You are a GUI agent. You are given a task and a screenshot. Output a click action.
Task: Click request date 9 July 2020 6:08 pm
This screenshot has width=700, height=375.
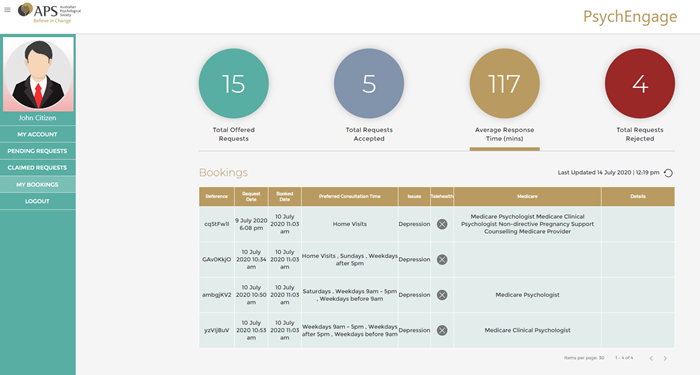251,224
